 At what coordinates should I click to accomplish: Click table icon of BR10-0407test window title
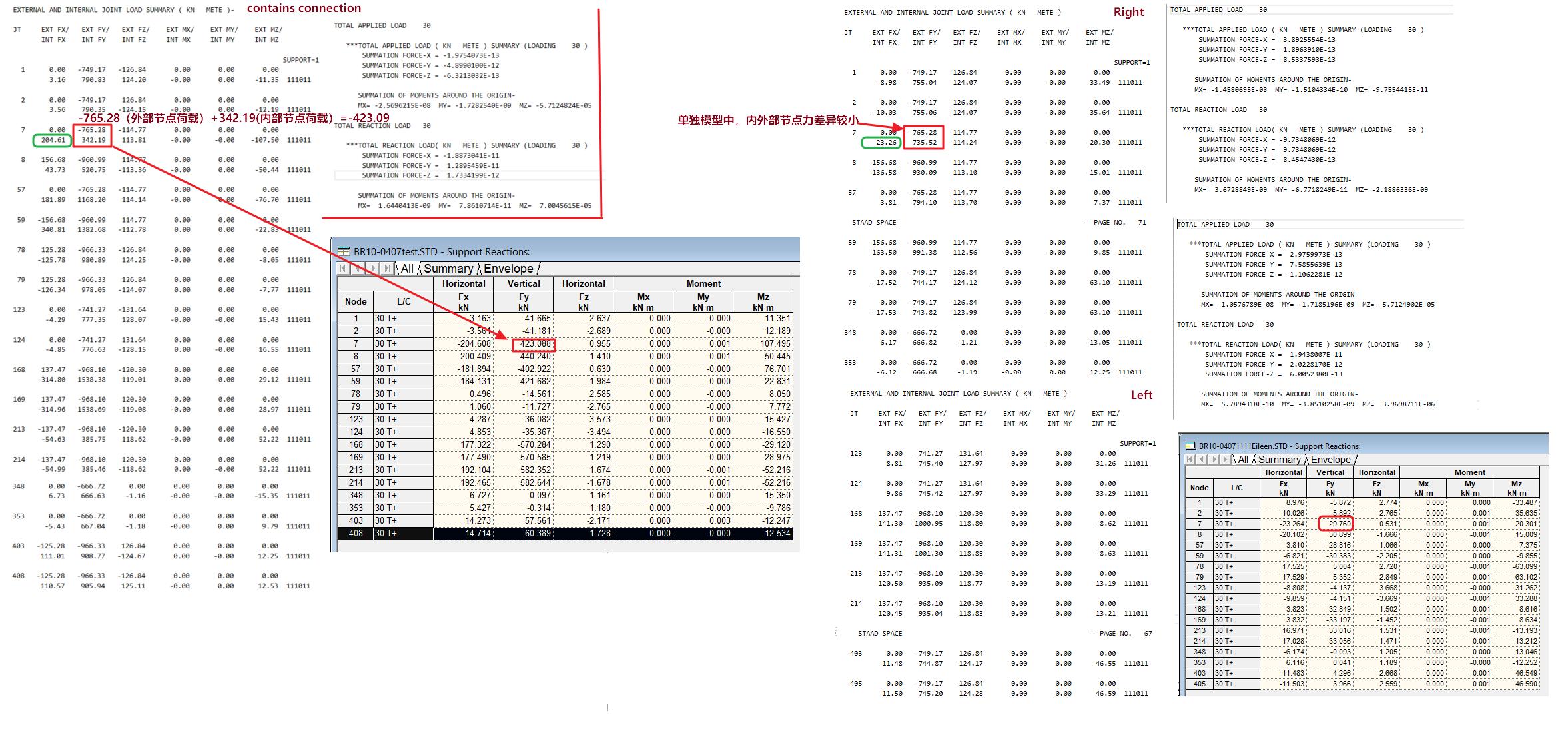point(344,252)
